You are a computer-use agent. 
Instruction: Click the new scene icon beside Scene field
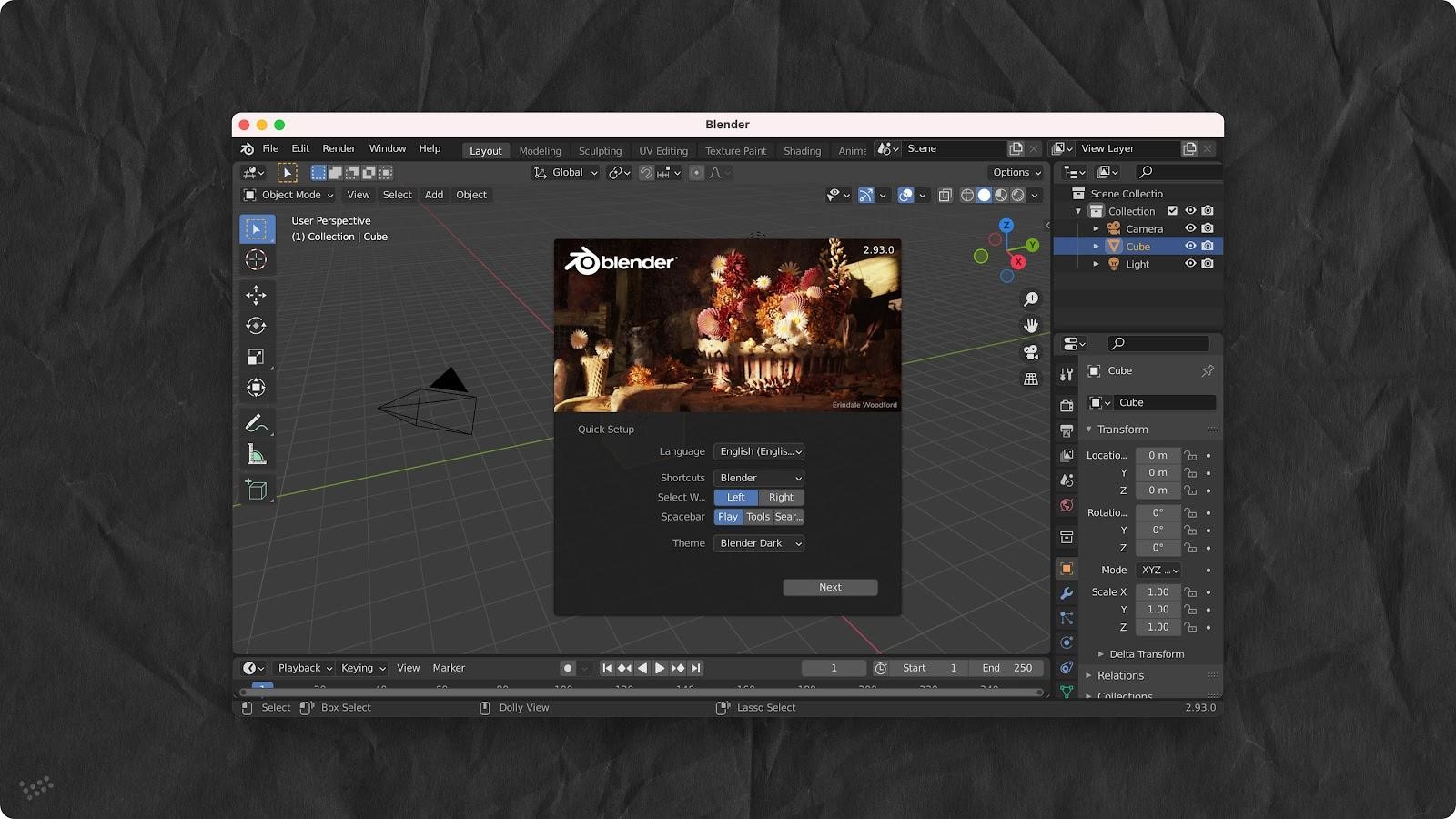(1016, 148)
